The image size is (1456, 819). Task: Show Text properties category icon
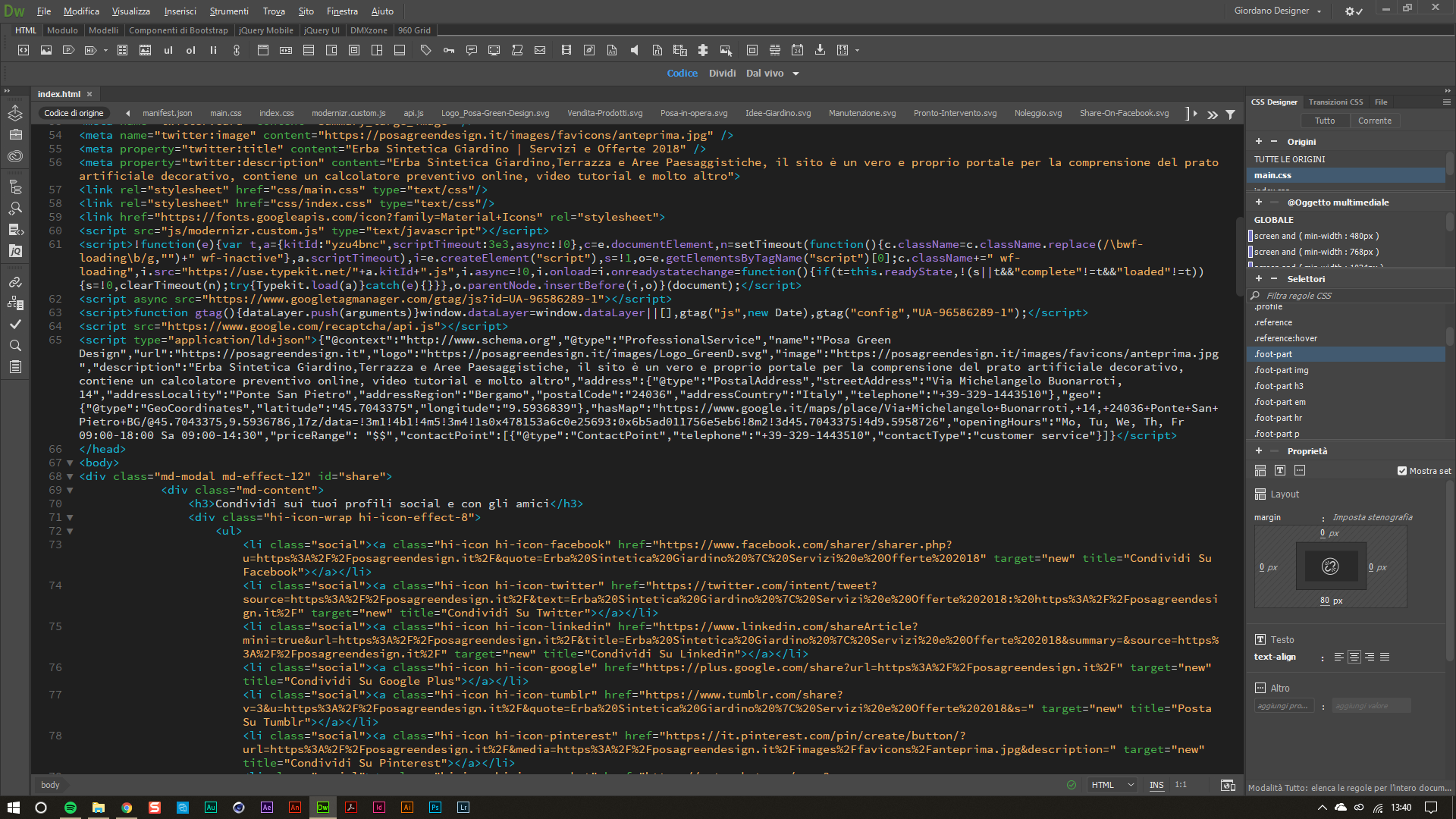point(1280,470)
